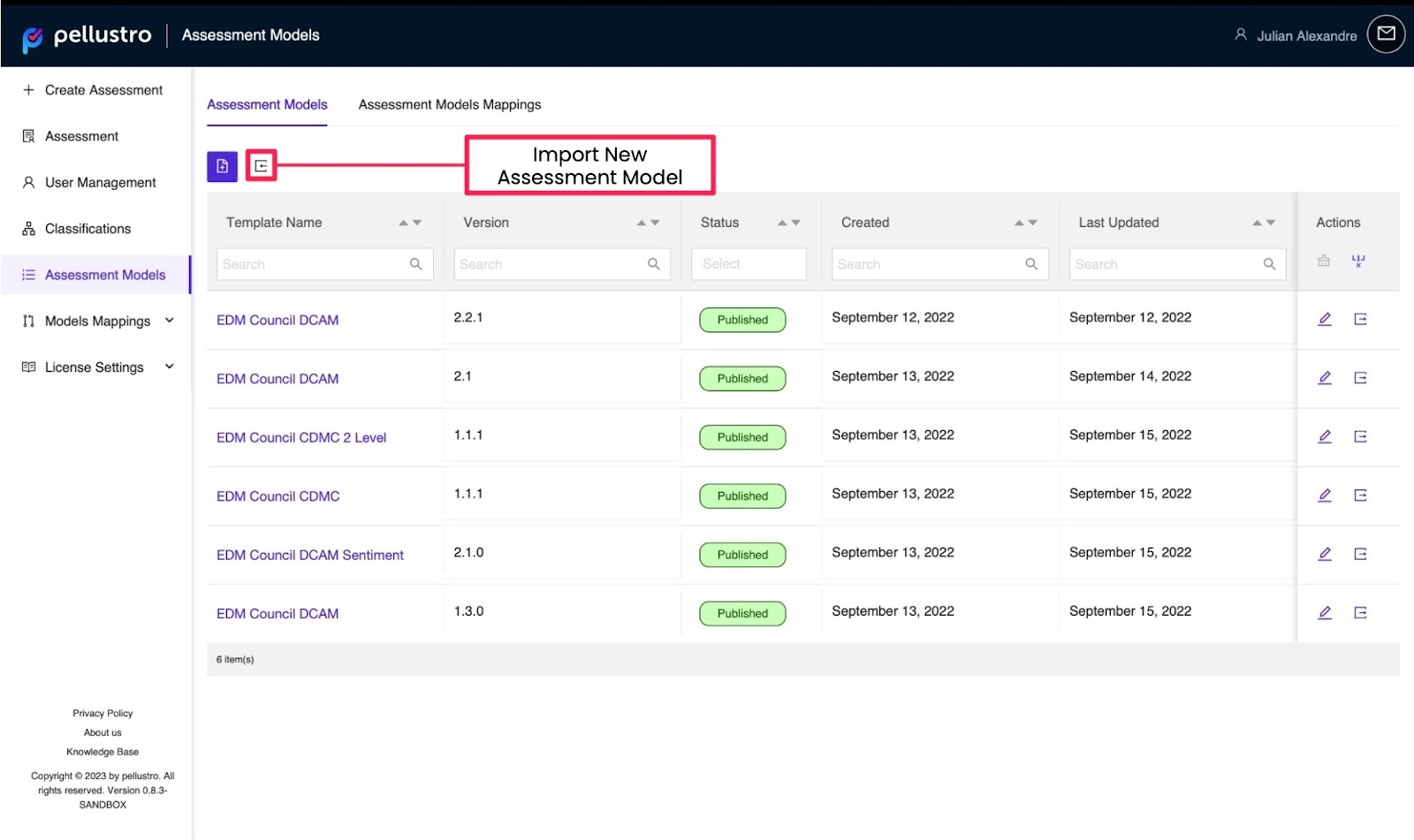The width and height of the screenshot is (1414, 840).
Task: Click the Last Updated date September 14, 2022
Action: pyautogui.click(x=1130, y=376)
